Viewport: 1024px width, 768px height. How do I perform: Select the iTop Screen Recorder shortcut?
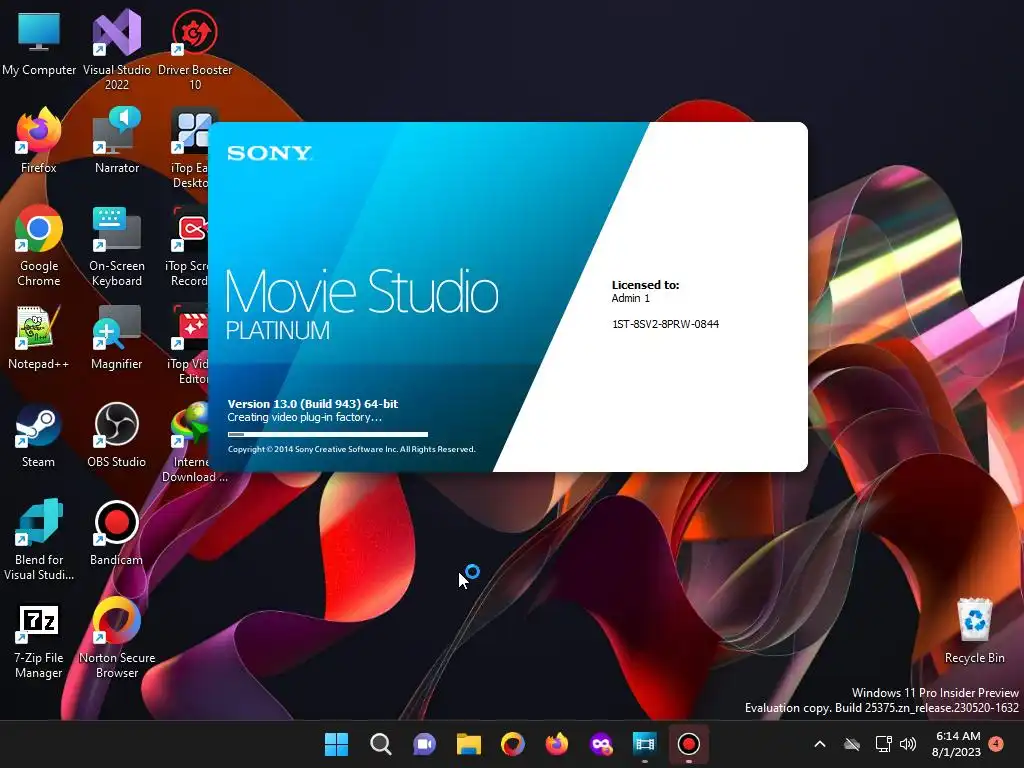(x=188, y=246)
